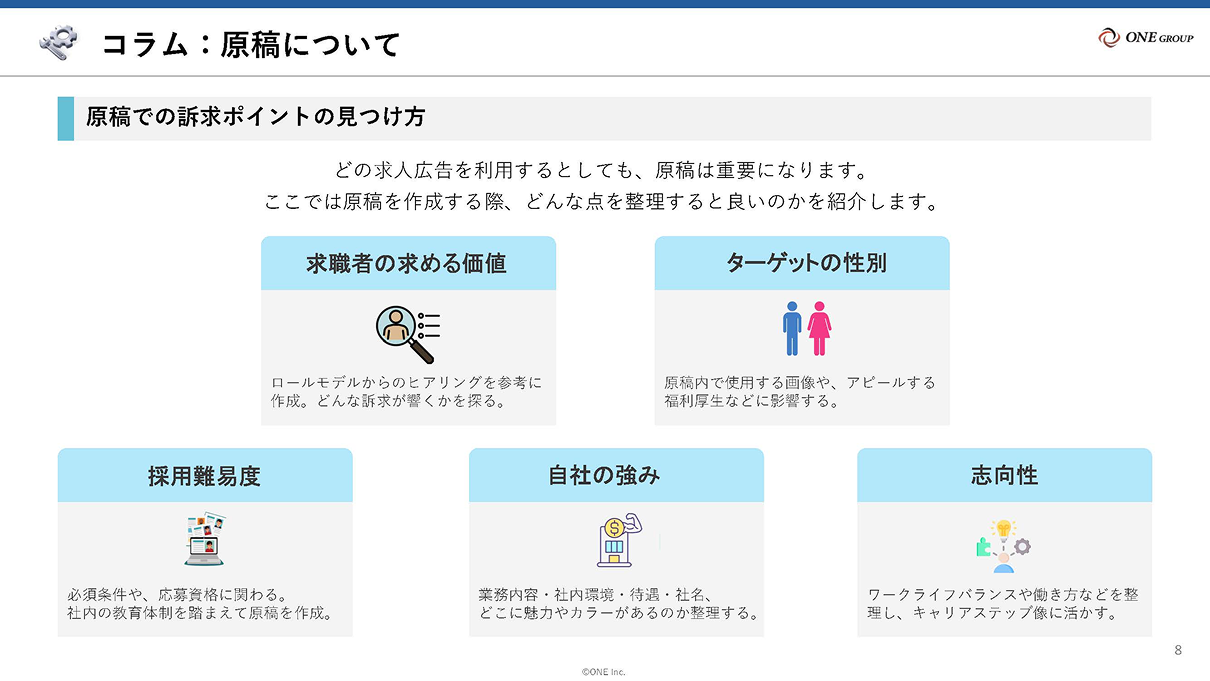1210x681 pixels.
Task: Select the ターゲットの性別 card header
Action: click(x=802, y=263)
